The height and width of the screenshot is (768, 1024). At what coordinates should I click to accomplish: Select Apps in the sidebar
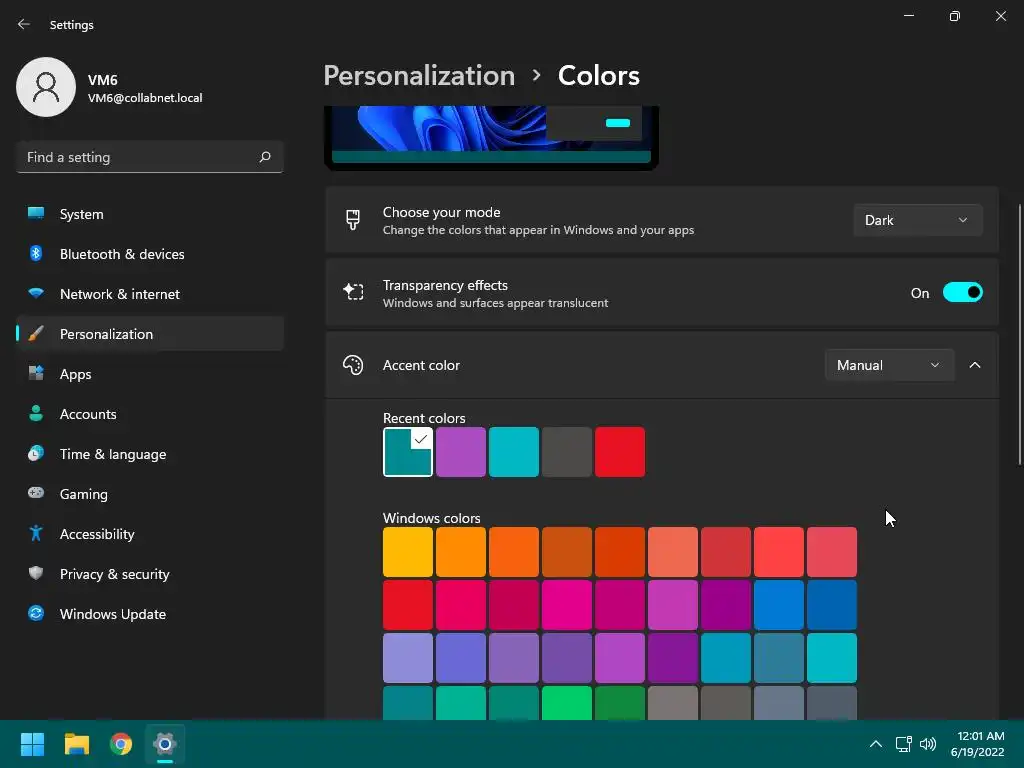[x=150, y=374]
